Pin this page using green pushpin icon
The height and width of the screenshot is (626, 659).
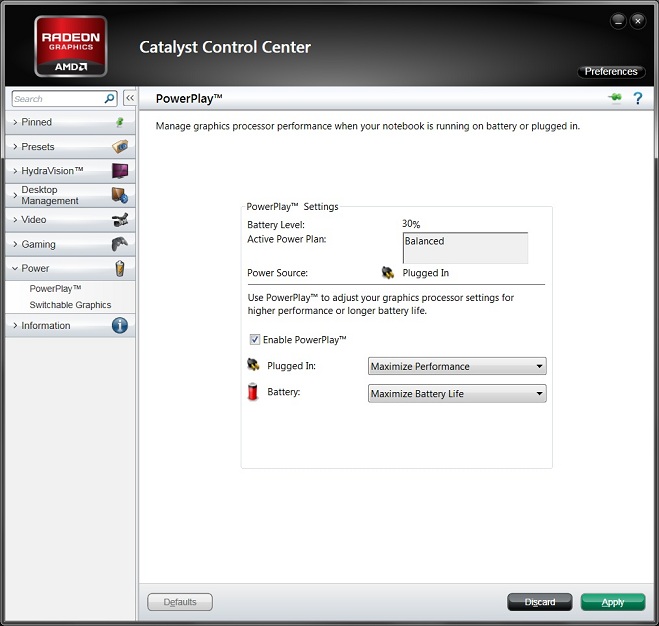[614, 98]
